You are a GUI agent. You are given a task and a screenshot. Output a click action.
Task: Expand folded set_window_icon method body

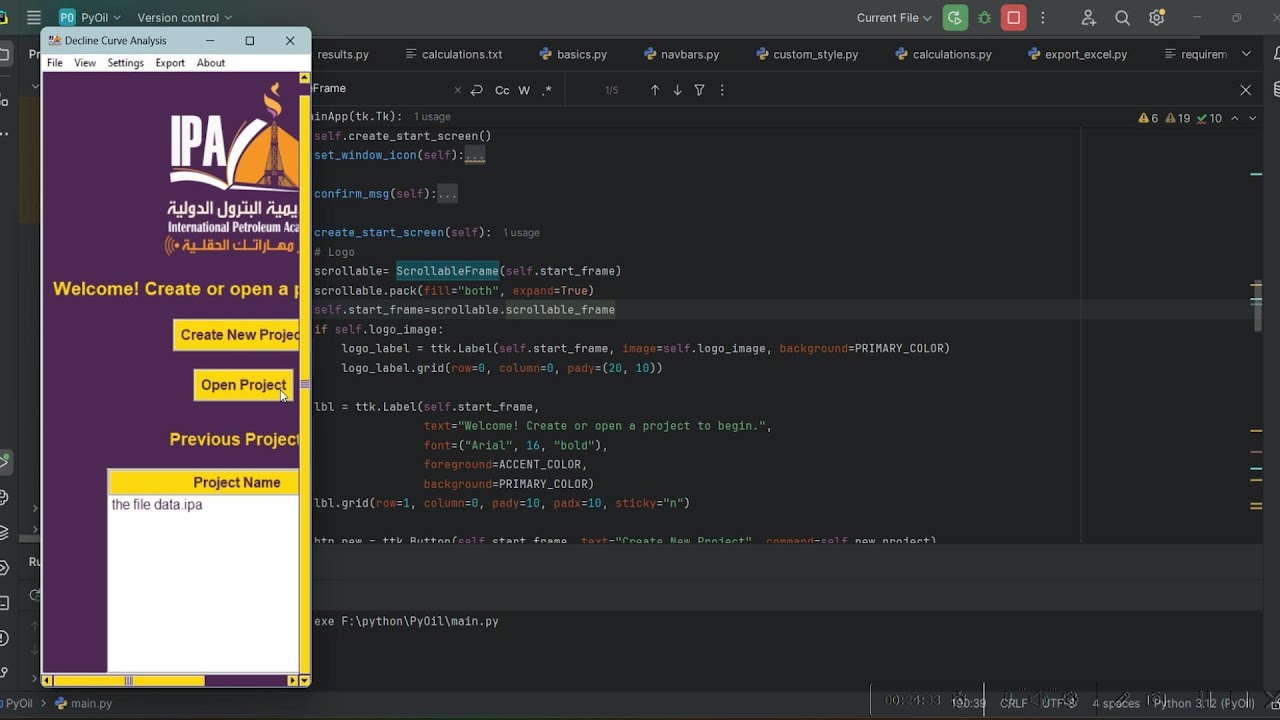(474, 155)
